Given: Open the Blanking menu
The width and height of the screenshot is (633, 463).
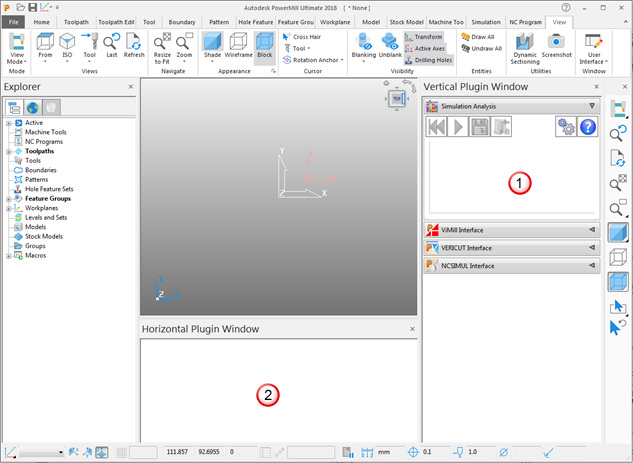Looking at the screenshot, I should (363, 48).
